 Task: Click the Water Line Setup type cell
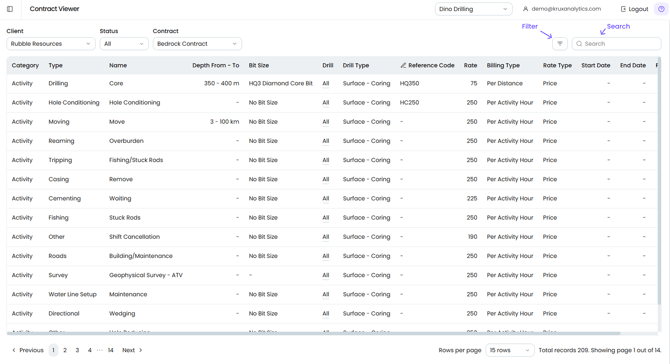73,294
